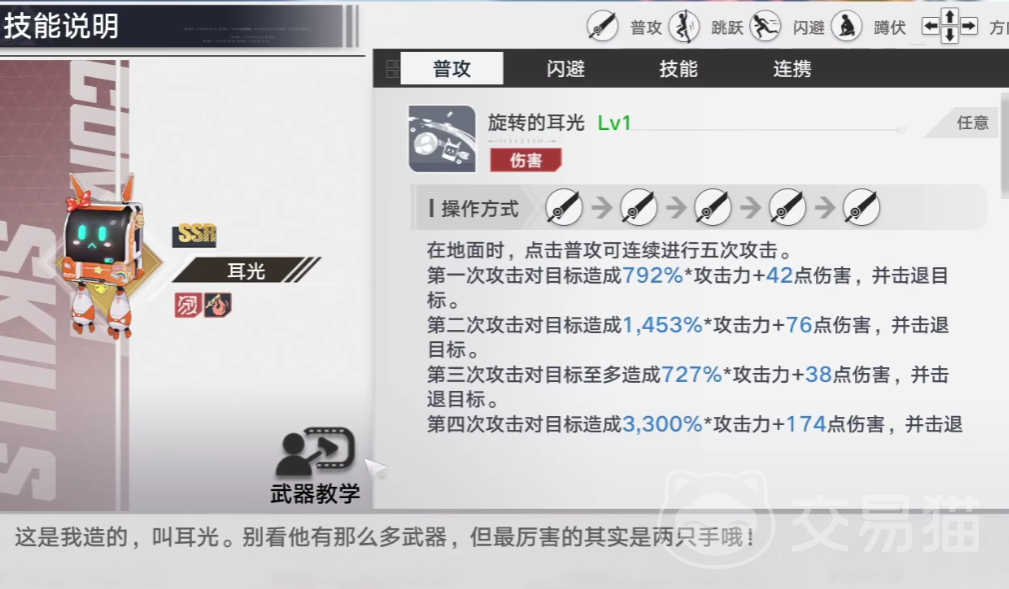This screenshot has height=589, width=1009.
Task: Open the 武器教学 weapon tutorial video icon
Action: [315, 452]
